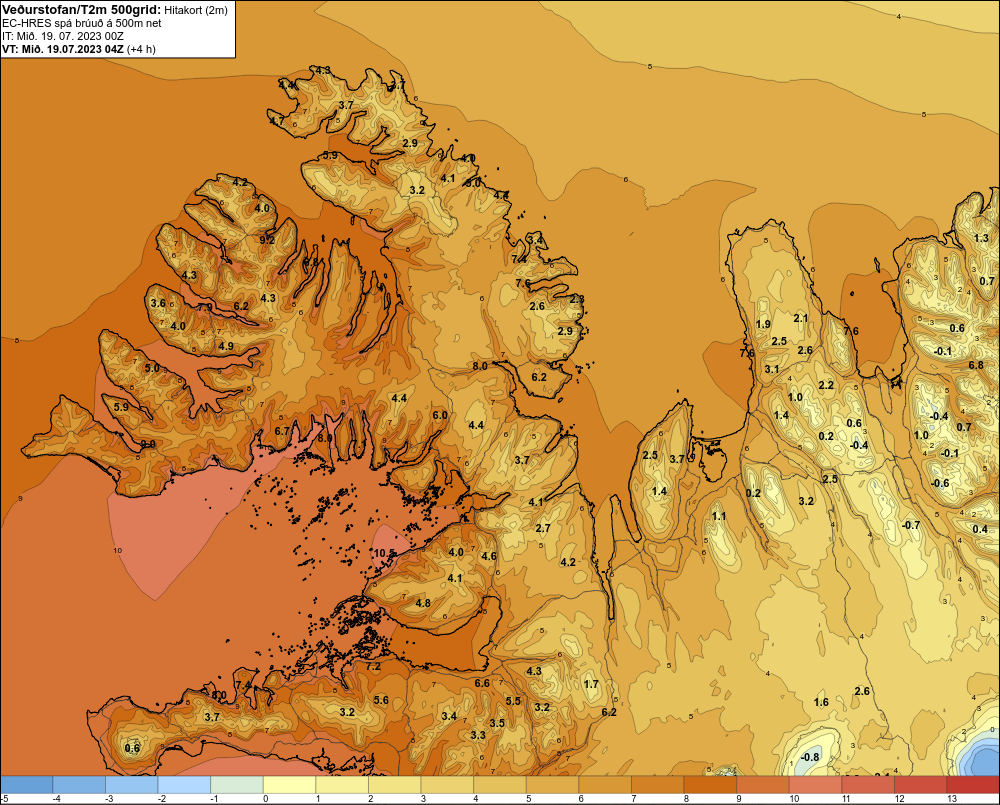Viewport: 1000px width, 805px height.
Task: Select the legend swatch between 8 and 9
Action: (x=710, y=785)
